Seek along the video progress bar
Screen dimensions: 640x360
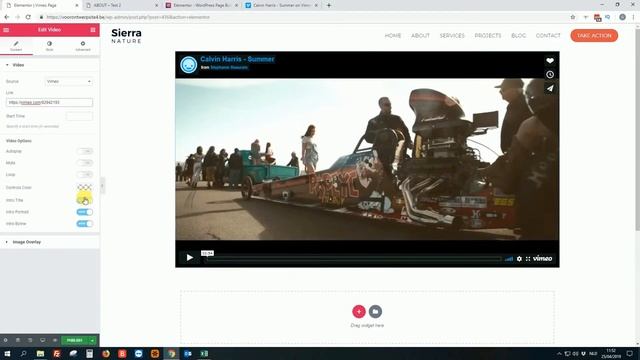pyautogui.click(x=353, y=259)
